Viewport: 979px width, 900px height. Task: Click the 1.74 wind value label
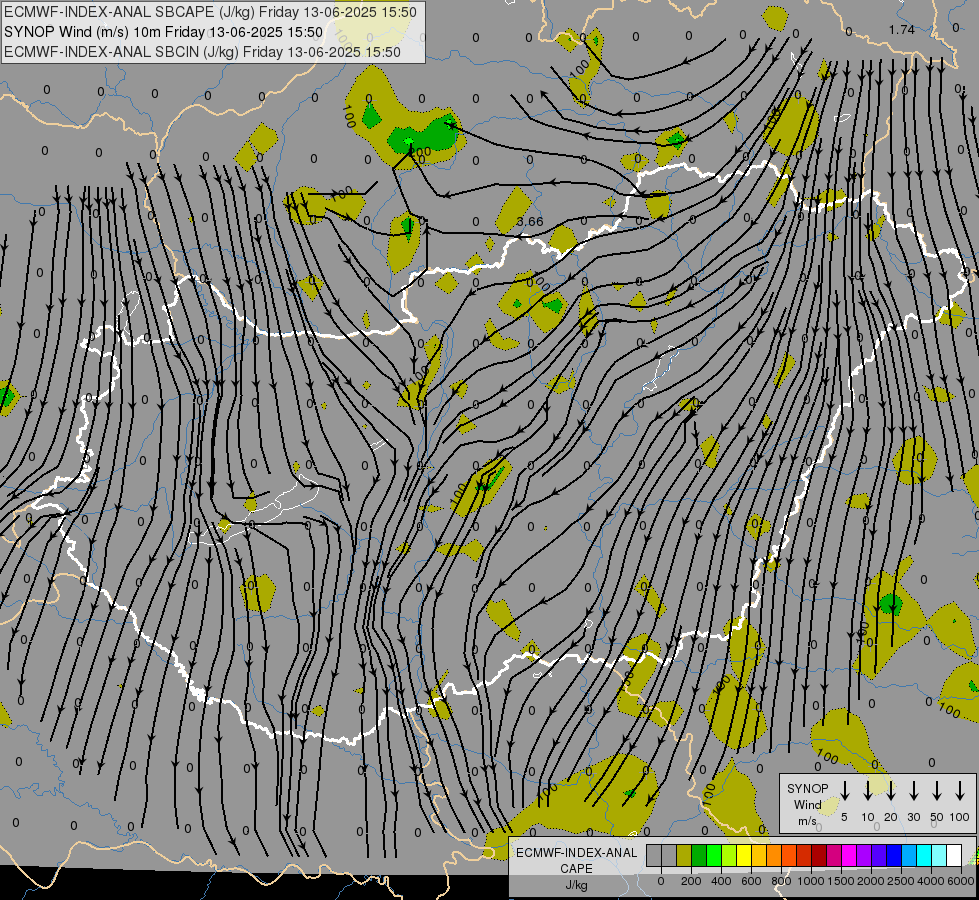902,29
